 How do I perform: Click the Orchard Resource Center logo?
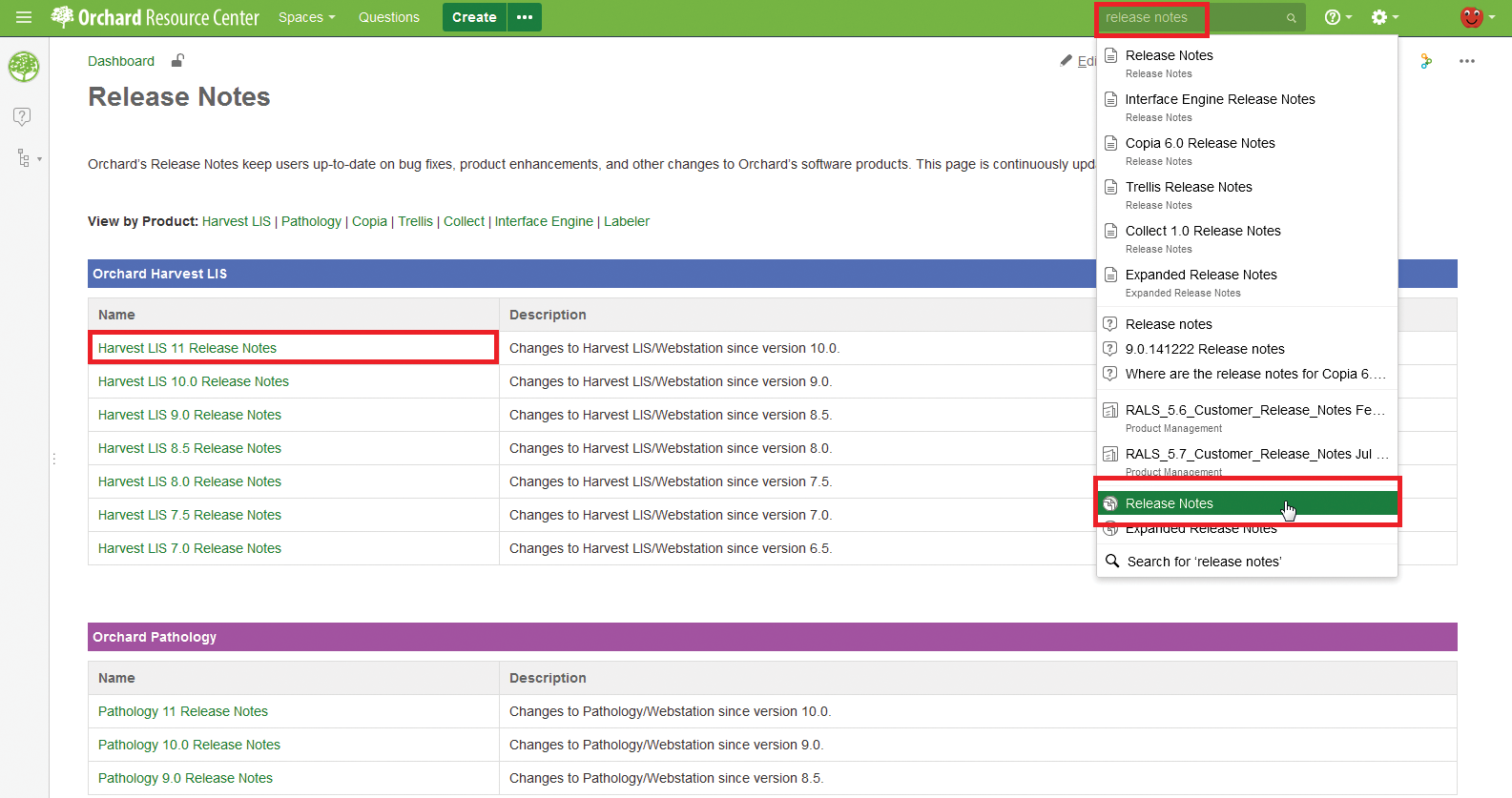click(x=155, y=17)
